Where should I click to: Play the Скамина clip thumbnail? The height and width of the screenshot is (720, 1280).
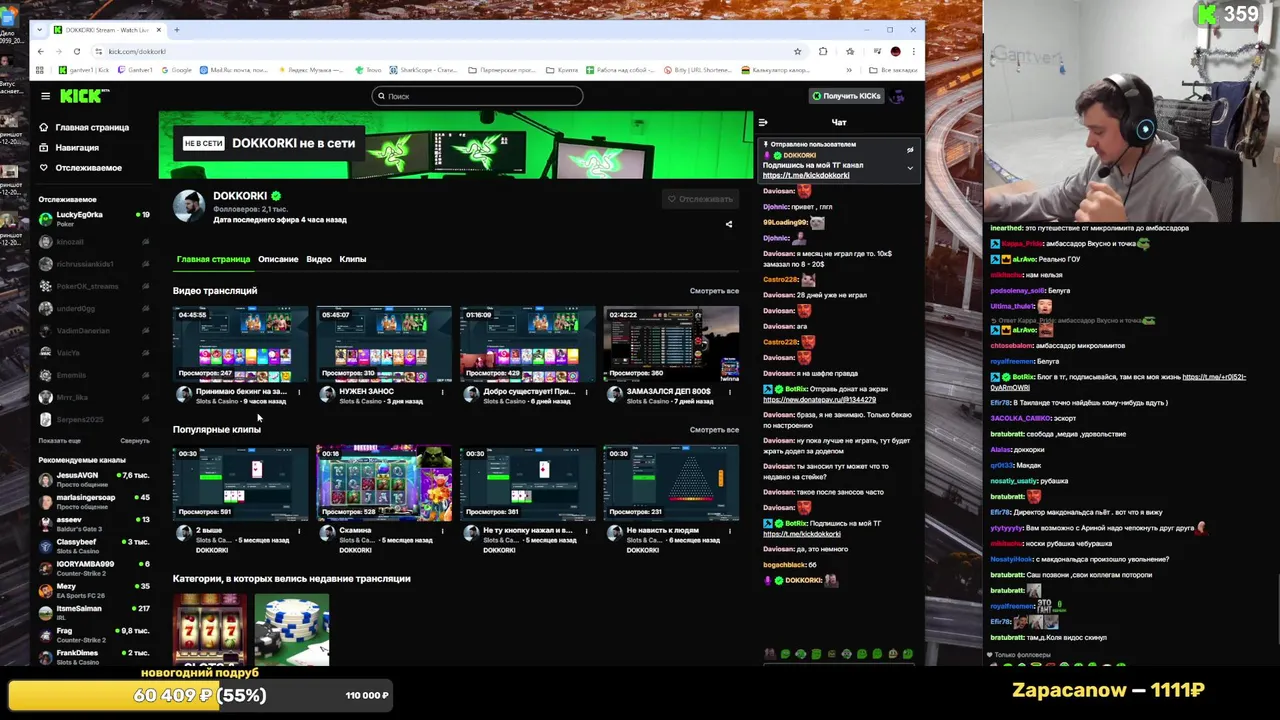click(x=384, y=483)
